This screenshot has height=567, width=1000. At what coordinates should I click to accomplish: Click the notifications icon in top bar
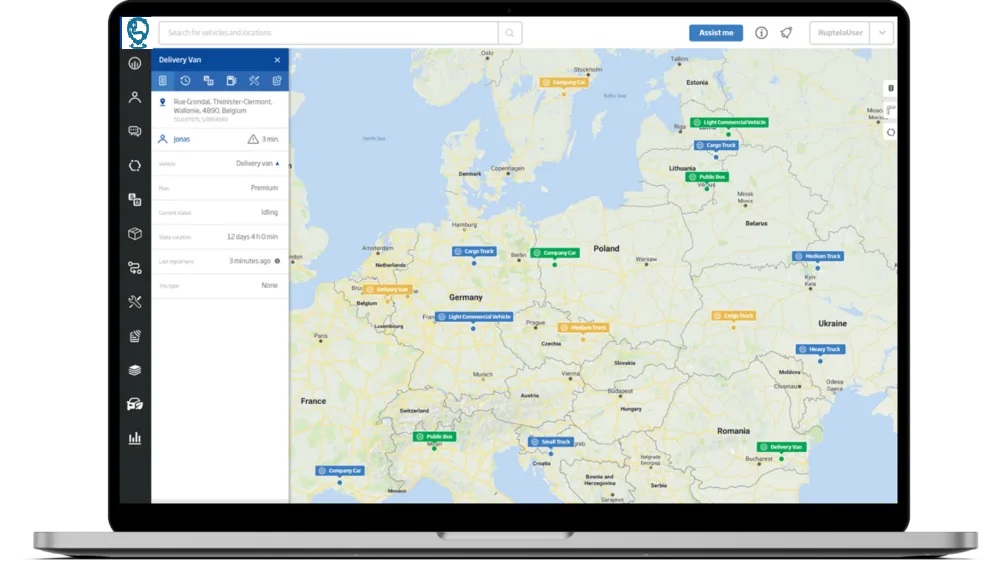787,33
